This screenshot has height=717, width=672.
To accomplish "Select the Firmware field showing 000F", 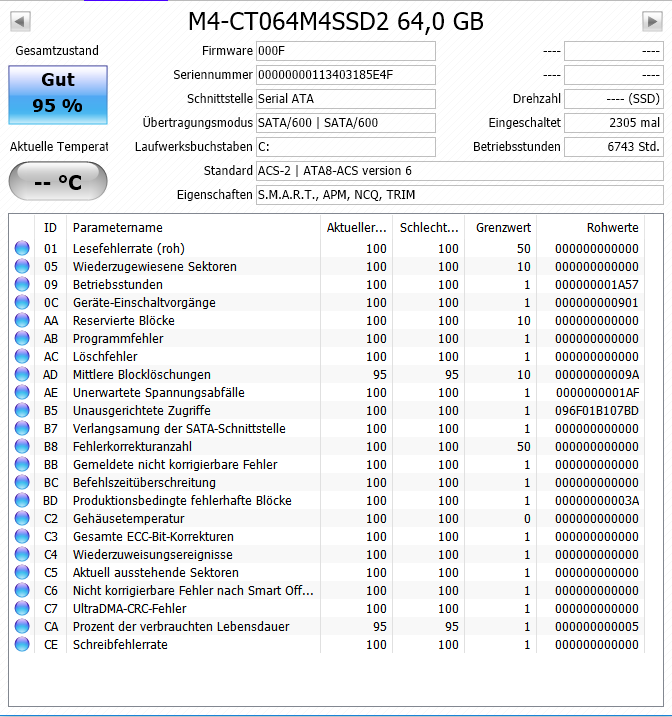I will click(x=346, y=51).
